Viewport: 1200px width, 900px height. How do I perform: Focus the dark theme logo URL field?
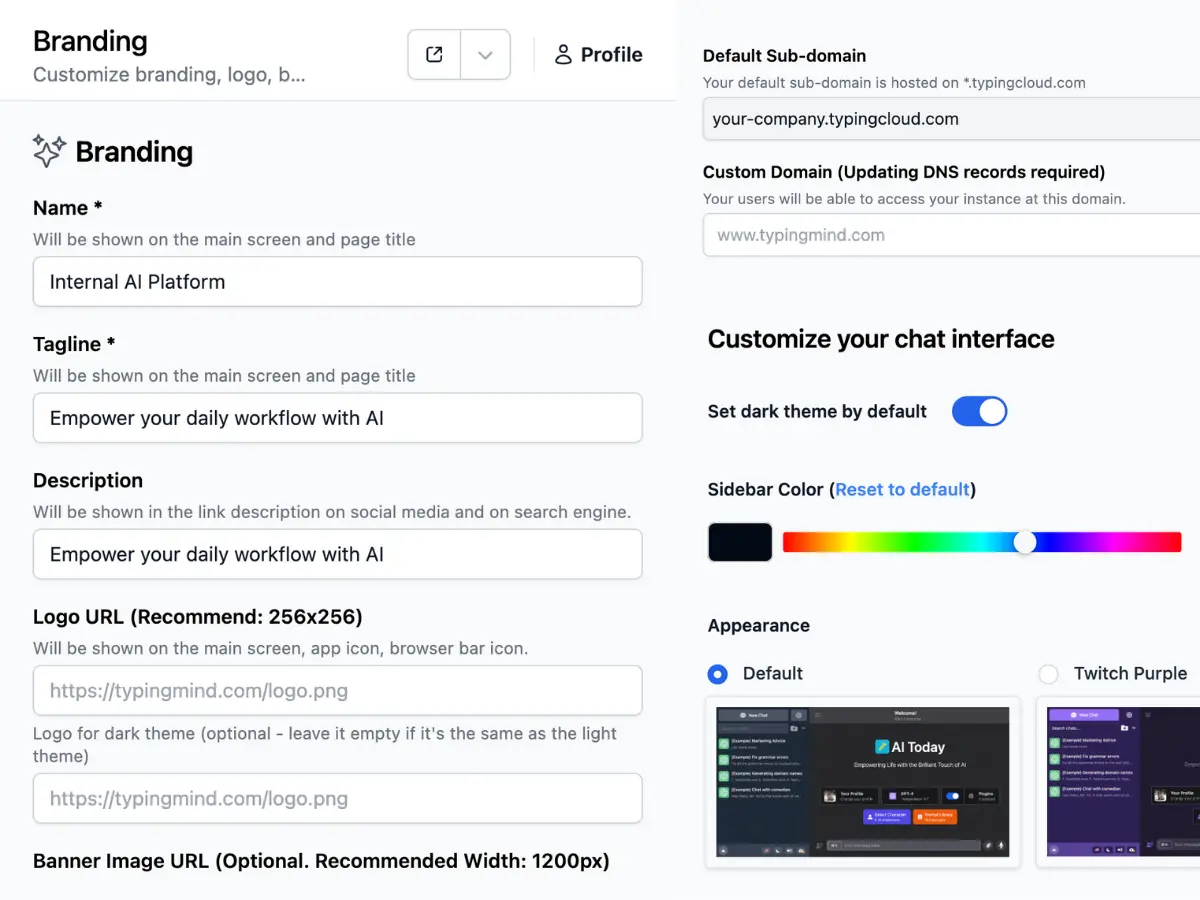[338, 798]
